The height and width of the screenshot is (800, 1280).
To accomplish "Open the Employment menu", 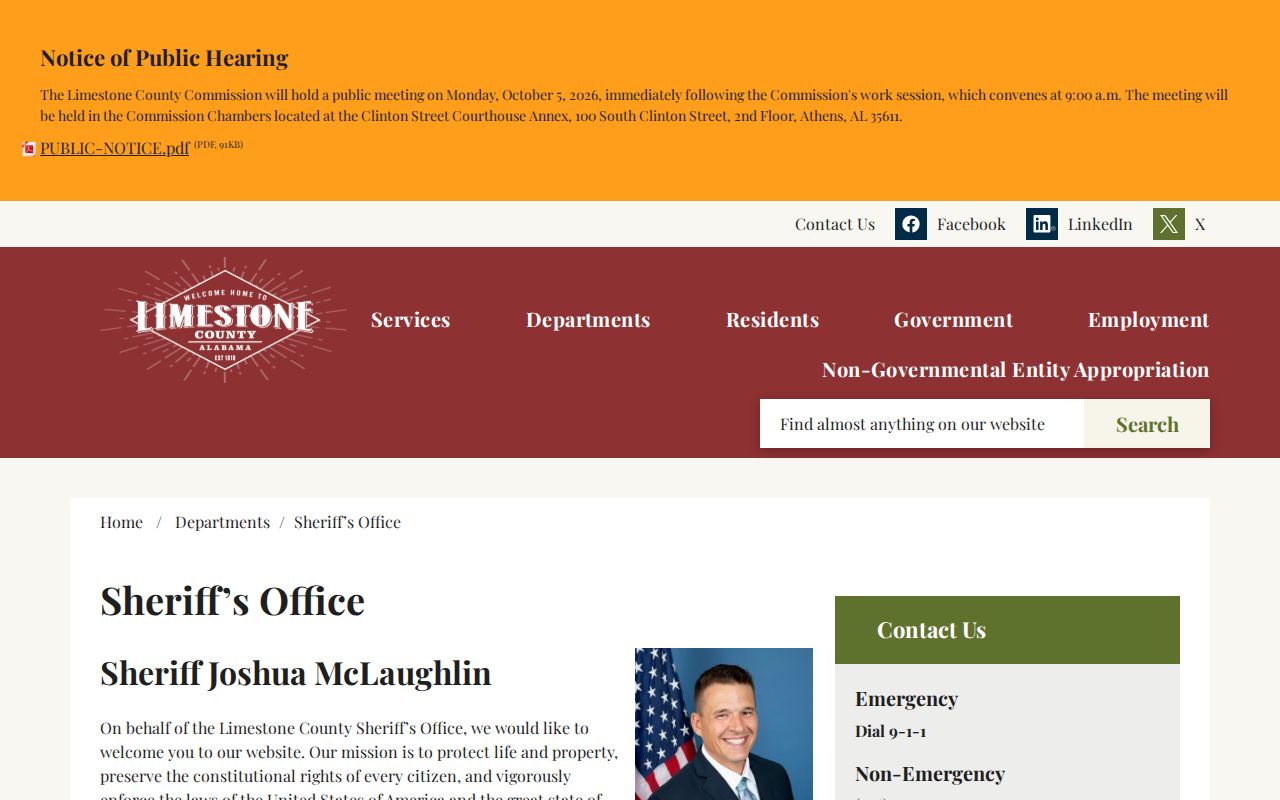I will (1149, 320).
